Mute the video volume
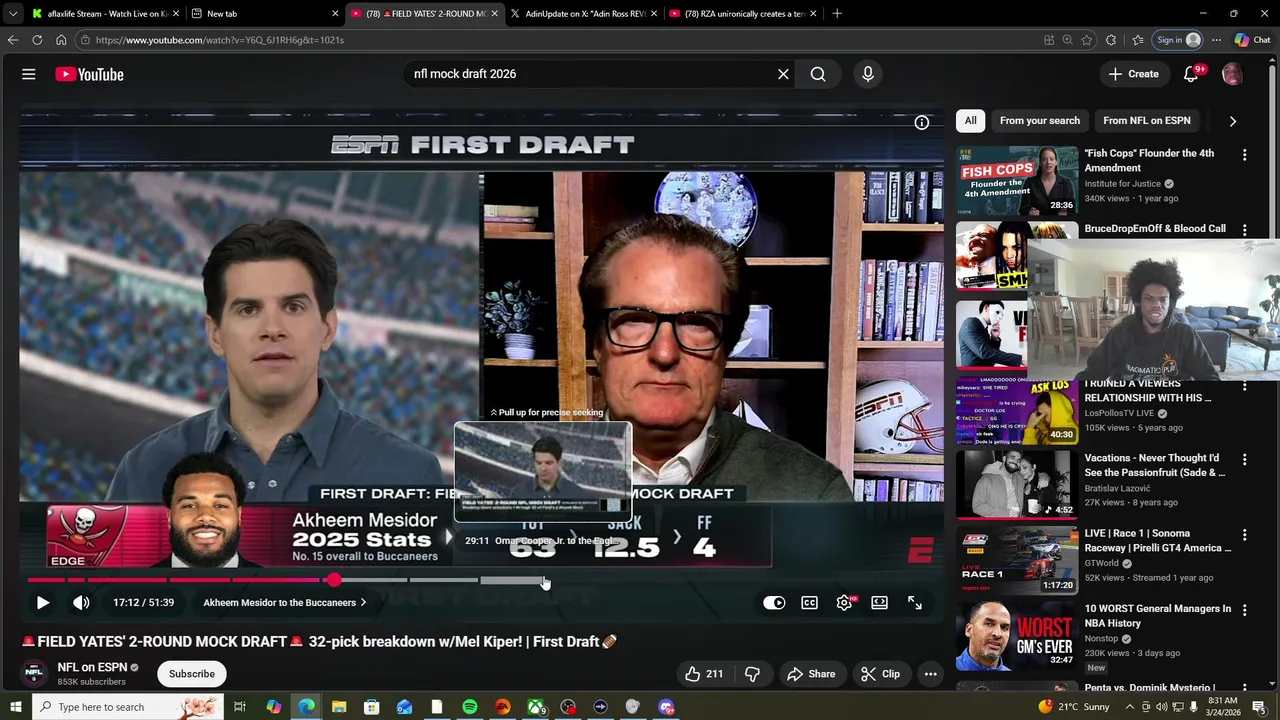 pos(81,602)
